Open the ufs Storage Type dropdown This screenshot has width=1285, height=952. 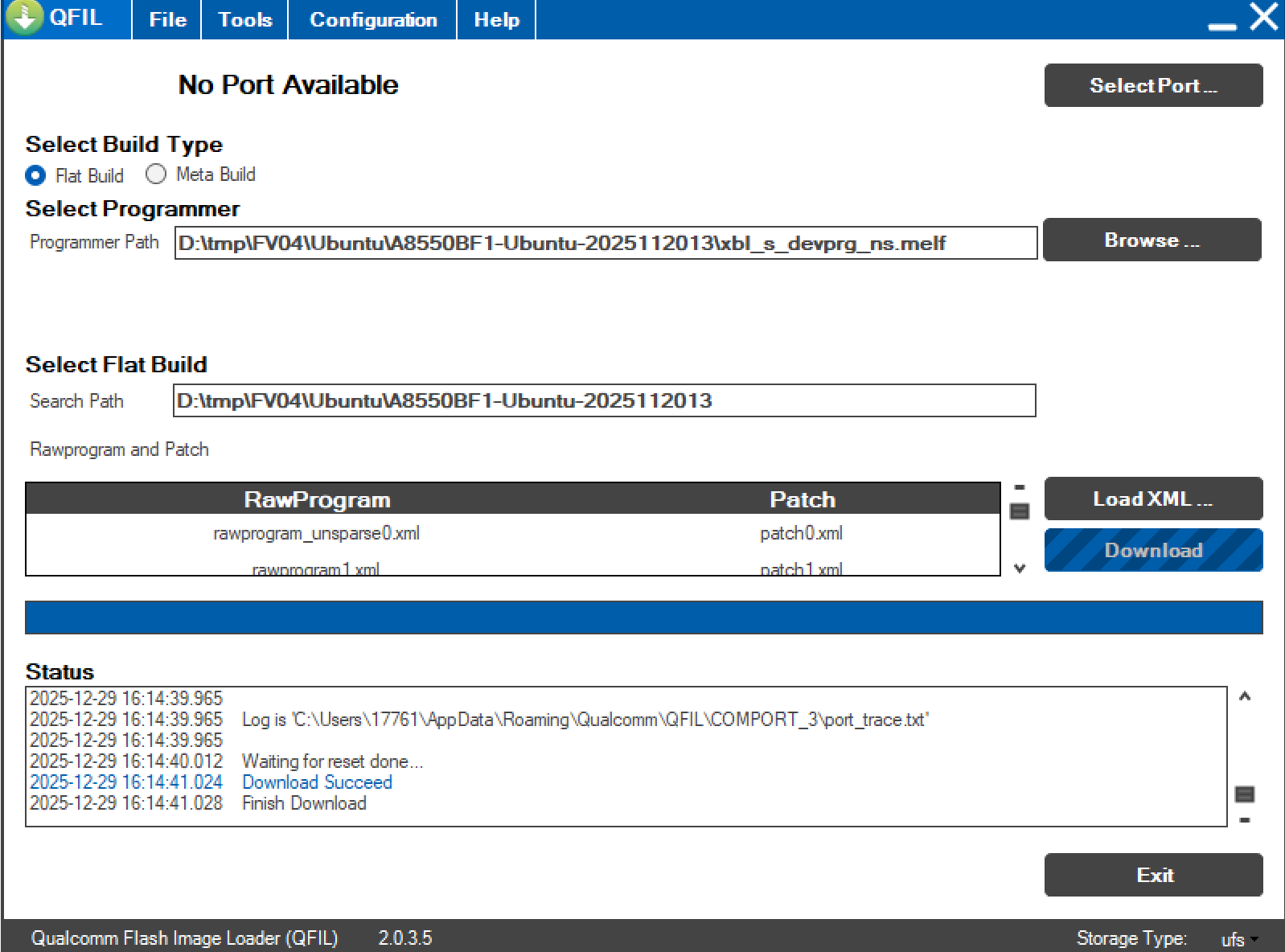pyautogui.click(x=1239, y=939)
